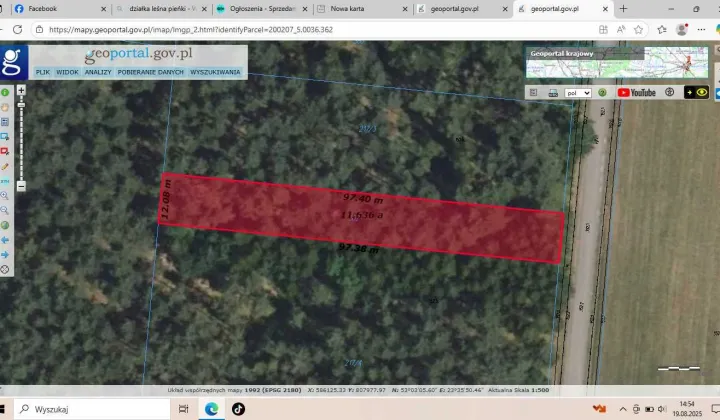This screenshot has height=420, width=720.
Task: Open a new browser tab
Action: coord(623,9)
